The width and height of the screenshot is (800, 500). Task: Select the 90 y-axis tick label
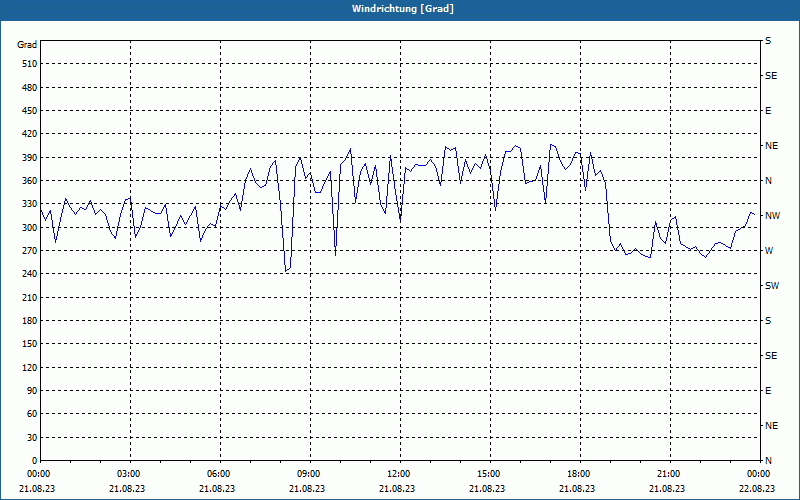[32, 391]
